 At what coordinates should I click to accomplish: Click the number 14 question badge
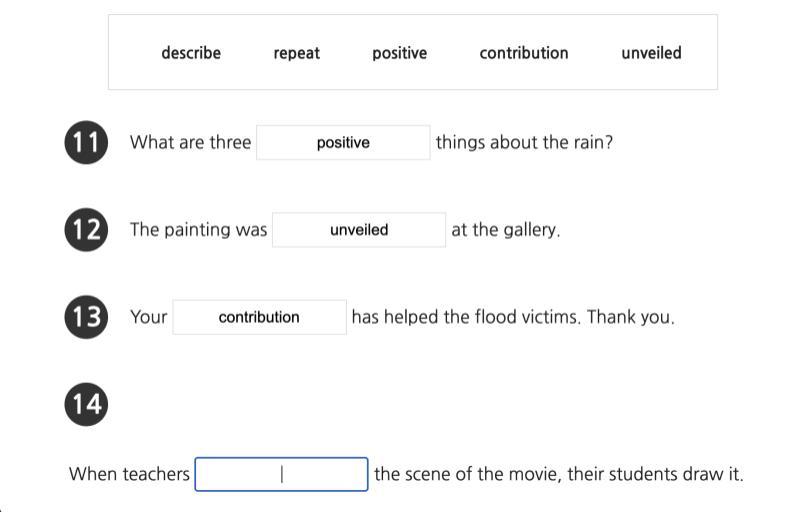pos(86,404)
